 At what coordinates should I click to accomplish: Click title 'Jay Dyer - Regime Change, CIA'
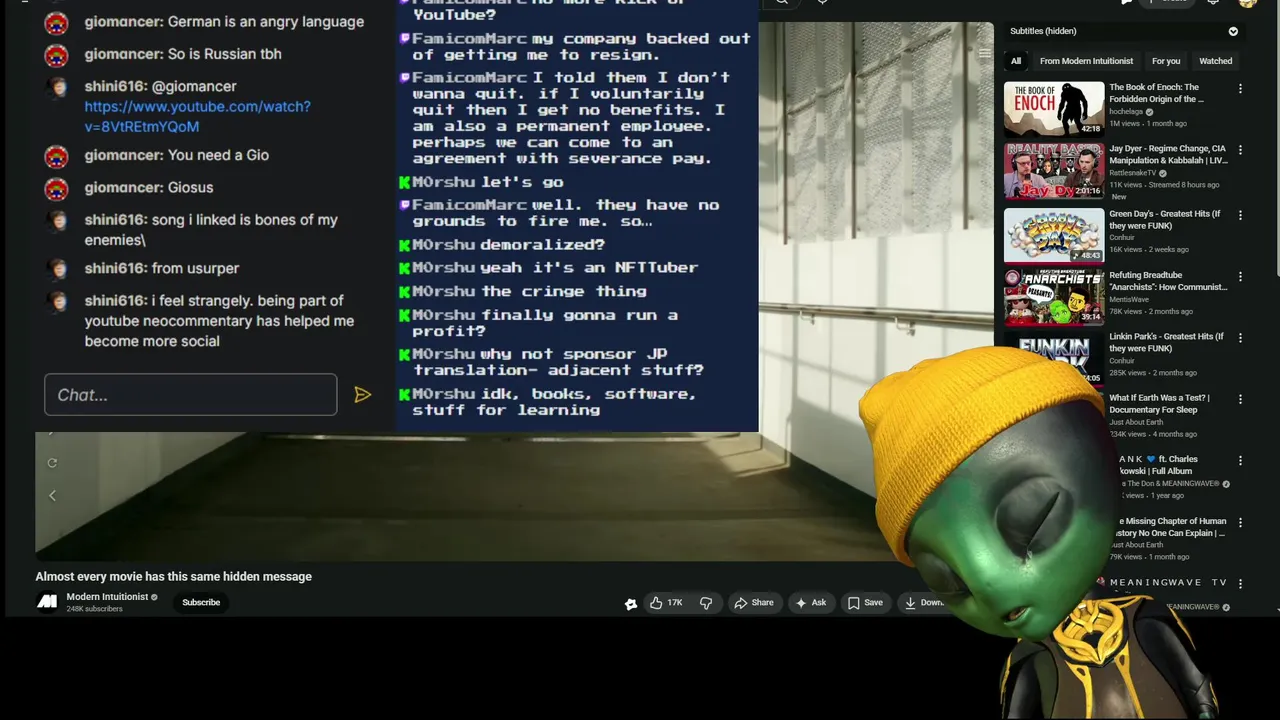click(x=1168, y=155)
